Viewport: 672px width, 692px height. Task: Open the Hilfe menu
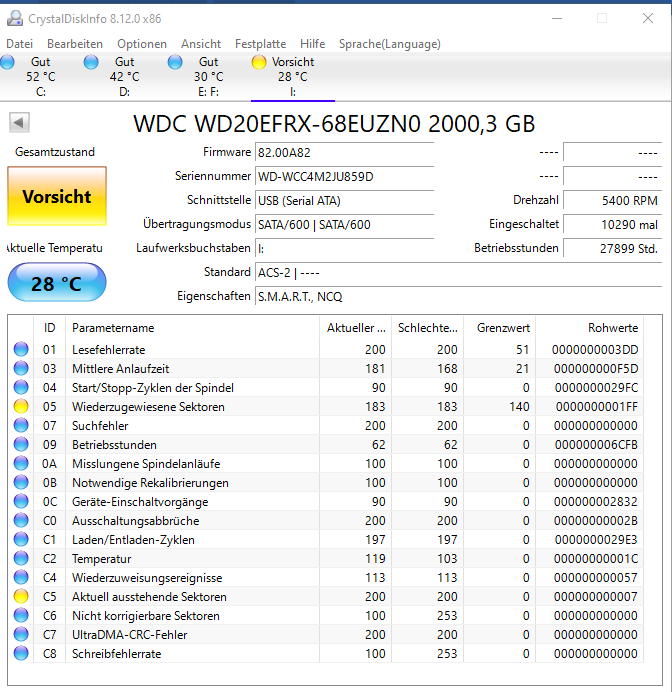(x=312, y=44)
